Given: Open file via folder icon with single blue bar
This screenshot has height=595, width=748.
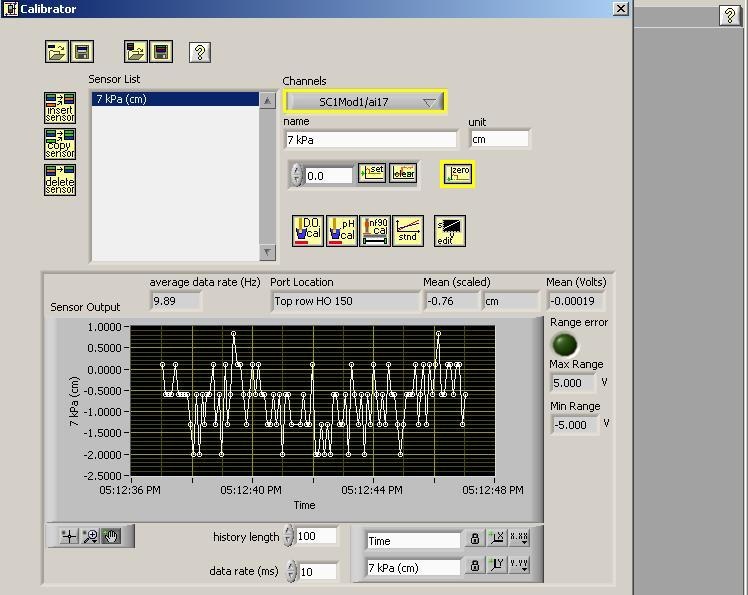Looking at the screenshot, I should coord(57,52).
